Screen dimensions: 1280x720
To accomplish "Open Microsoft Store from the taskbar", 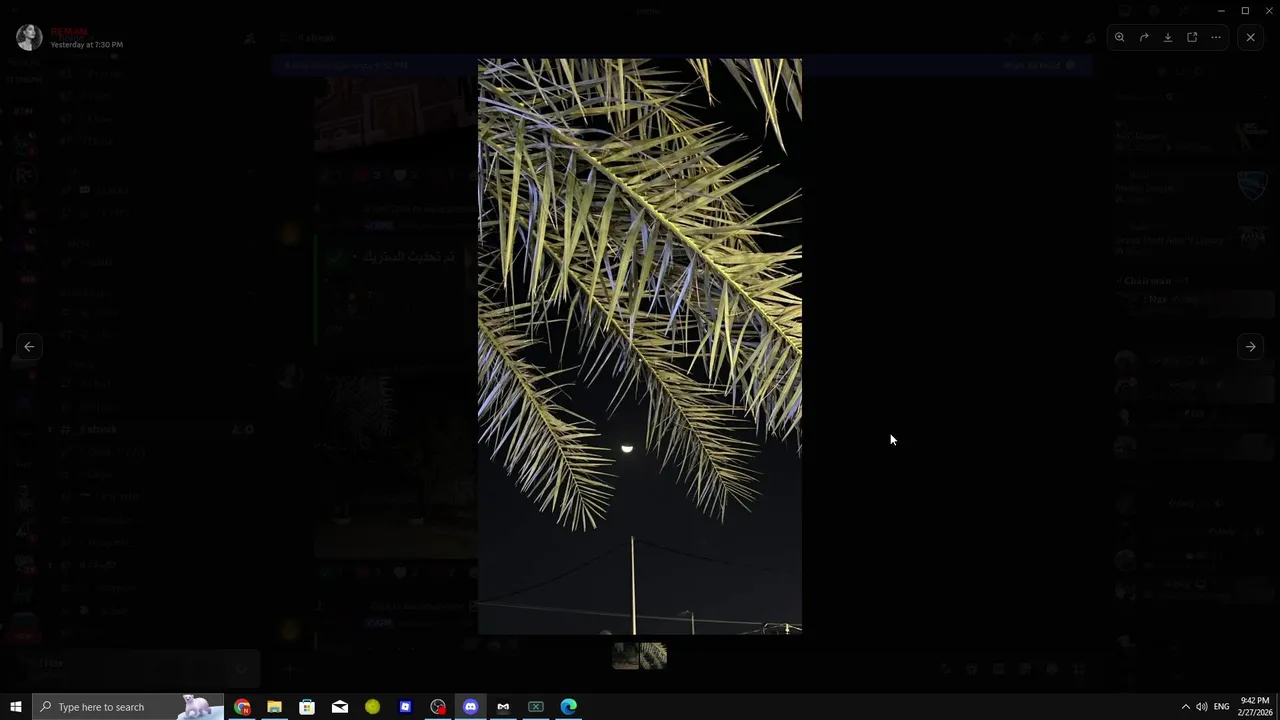I will coord(307,707).
